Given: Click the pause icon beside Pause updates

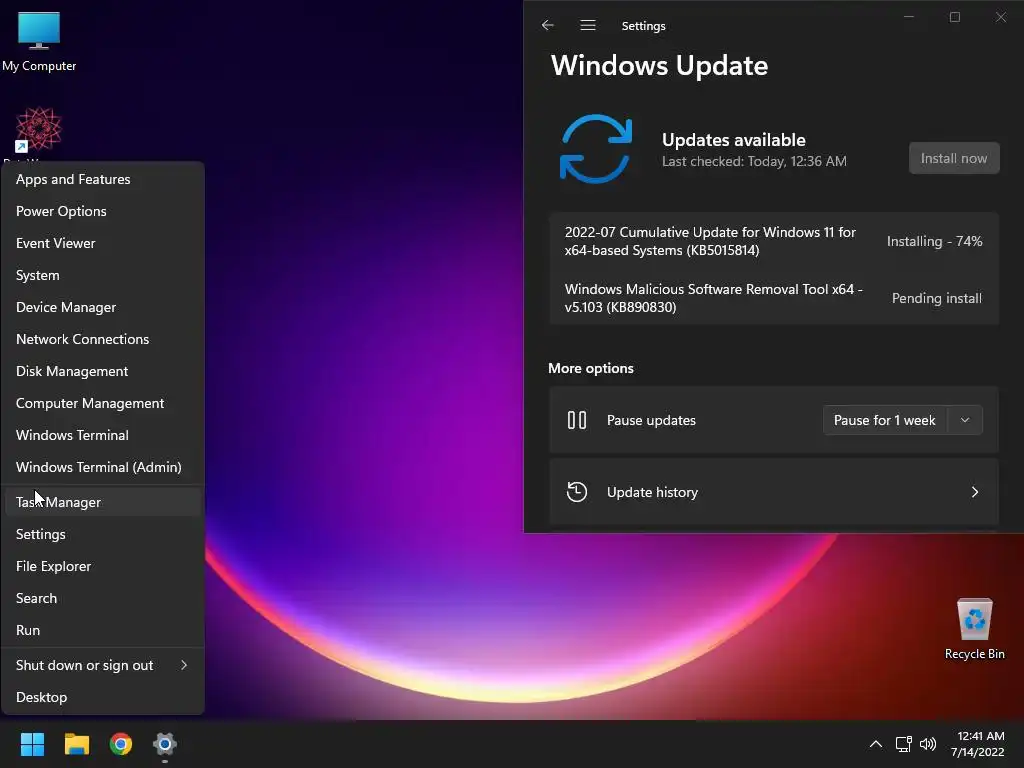Looking at the screenshot, I should coord(577,420).
